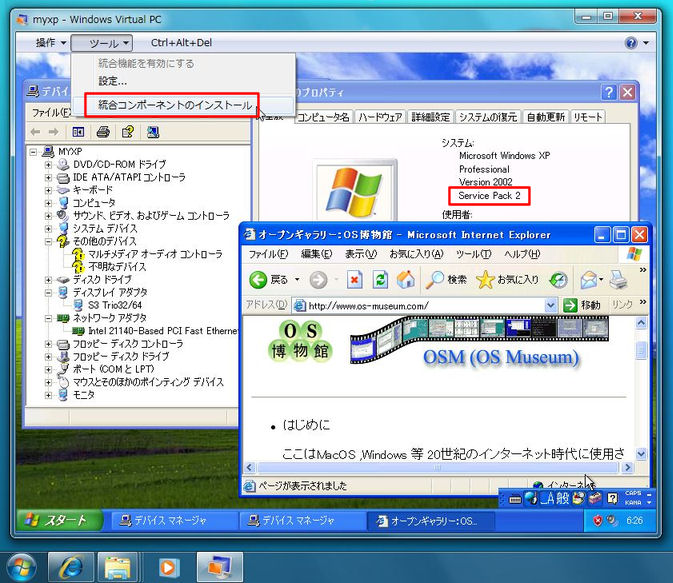Click Device Manager forward arrow

point(54,132)
